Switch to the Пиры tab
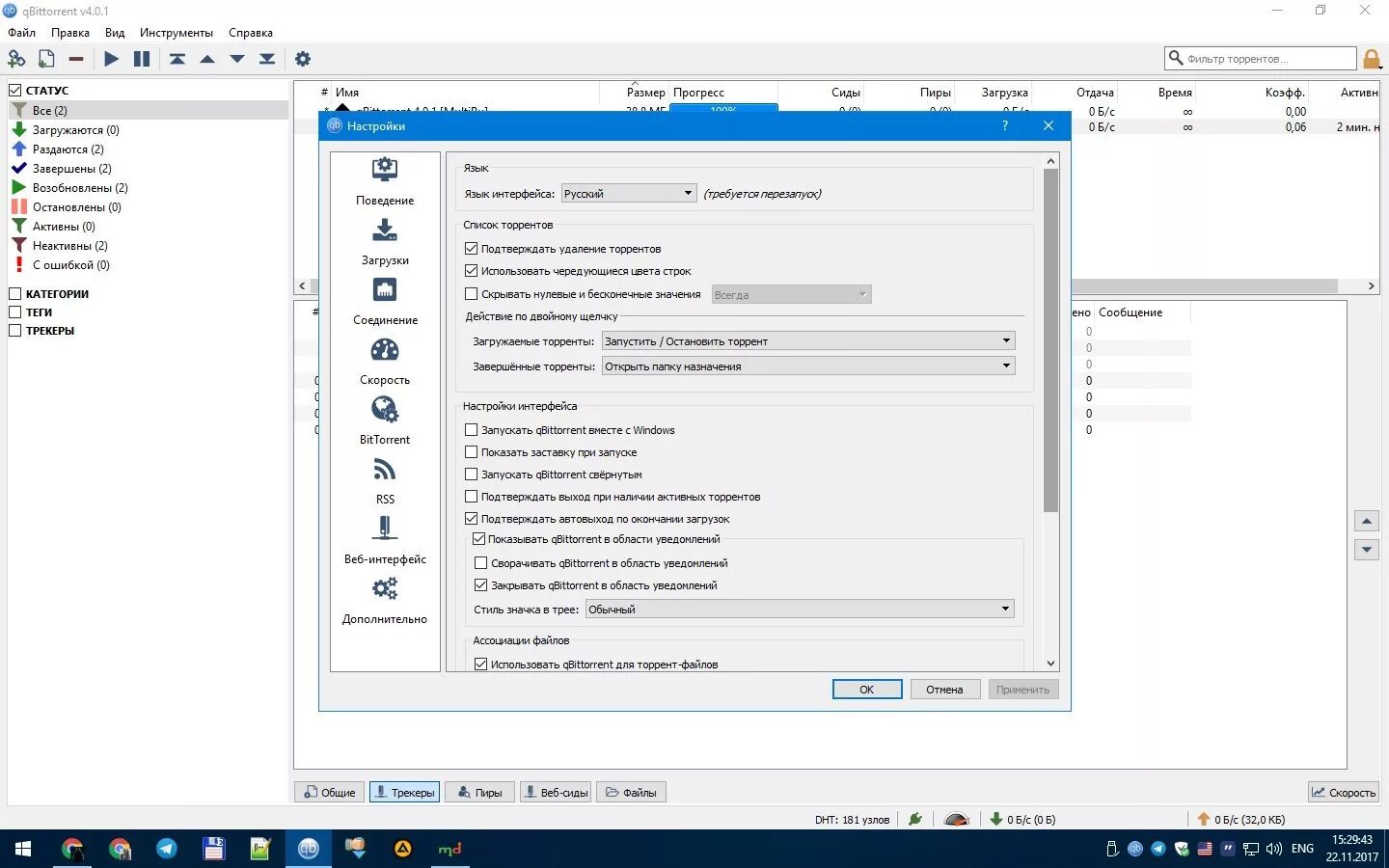Image resolution: width=1389 pixels, height=868 pixels. point(479,792)
